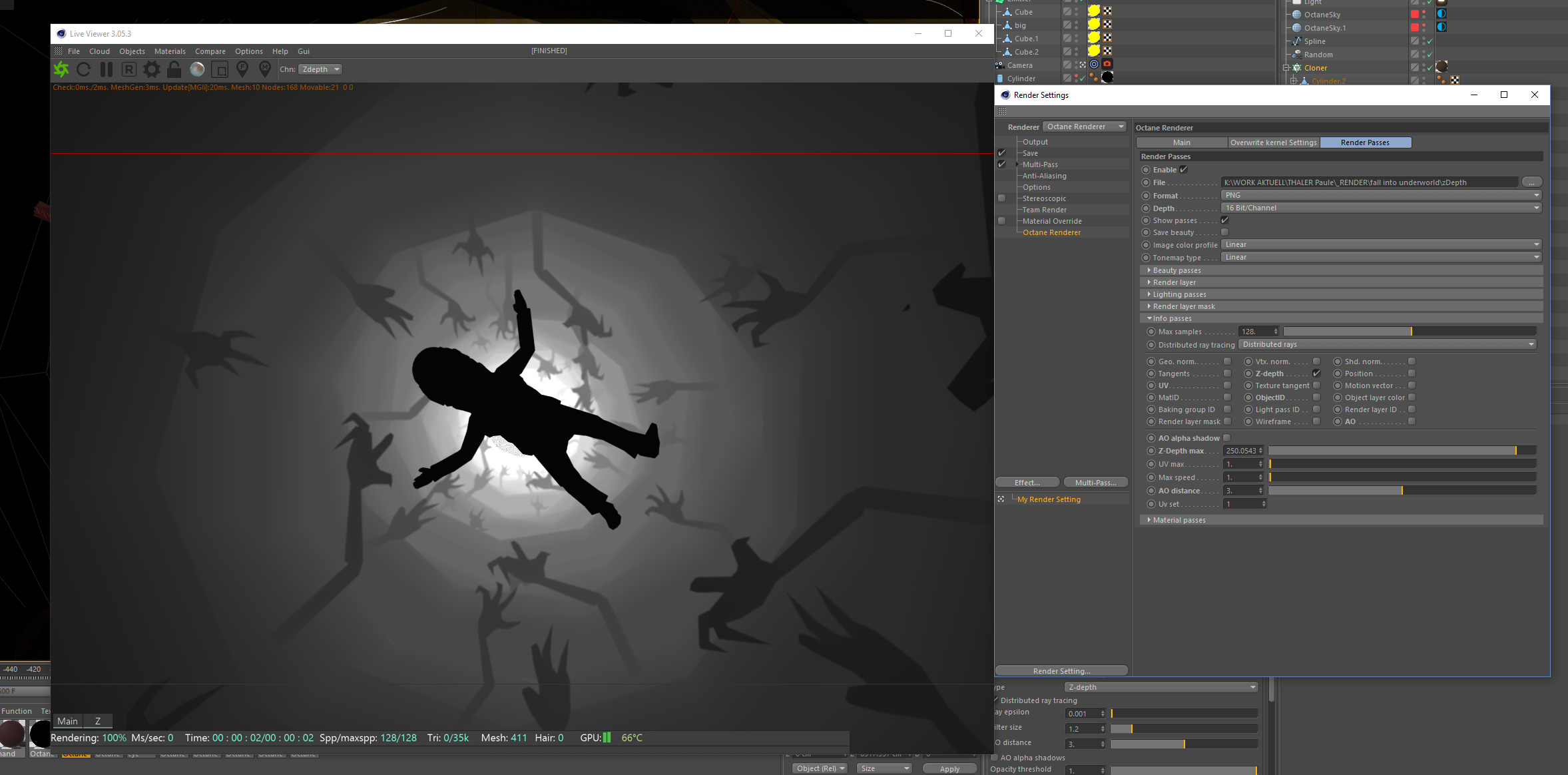Enable the Save beauty checkbox
The image size is (1568, 775).
[x=1224, y=232]
